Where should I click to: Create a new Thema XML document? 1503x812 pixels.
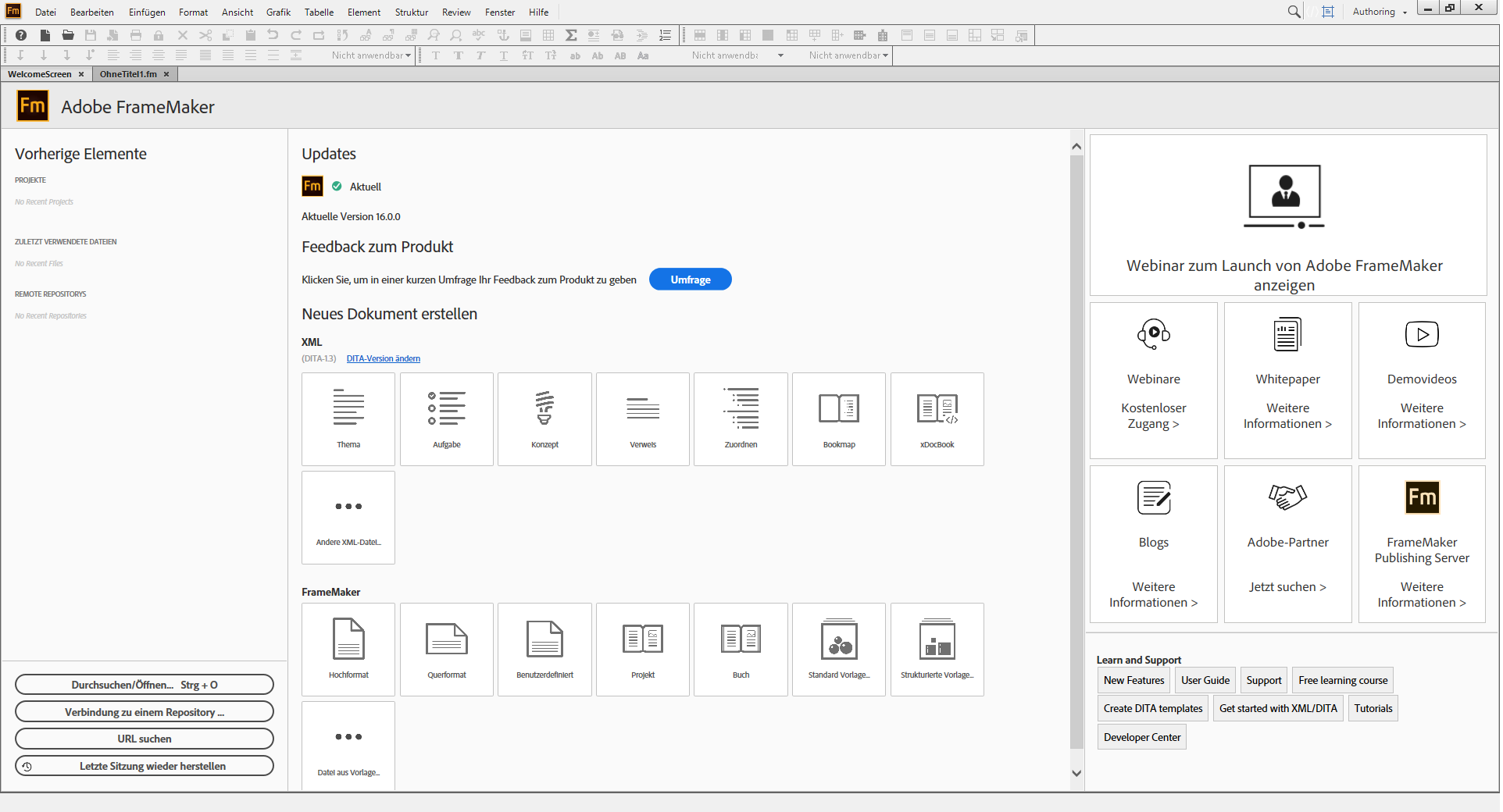(348, 418)
